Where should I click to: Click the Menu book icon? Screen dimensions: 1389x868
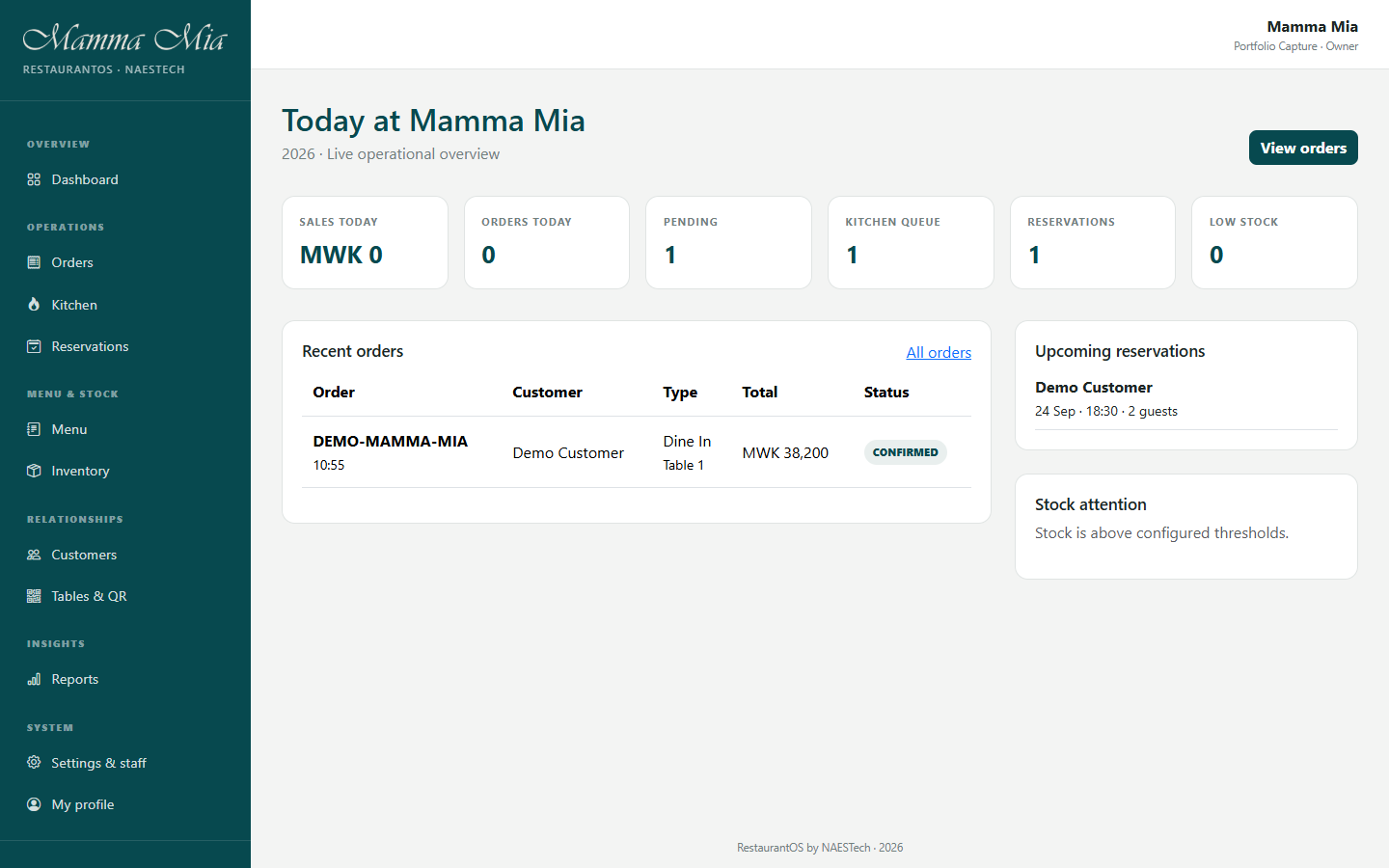tap(34, 429)
